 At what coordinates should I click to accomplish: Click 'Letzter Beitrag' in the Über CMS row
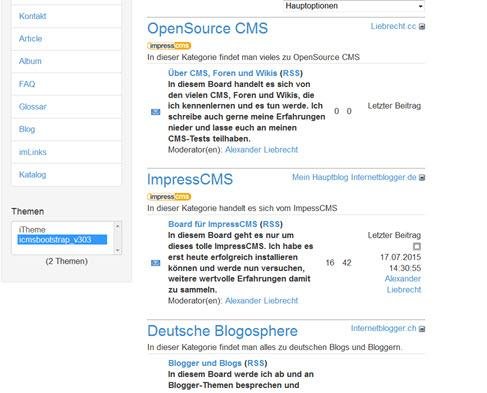tap(394, 106)
